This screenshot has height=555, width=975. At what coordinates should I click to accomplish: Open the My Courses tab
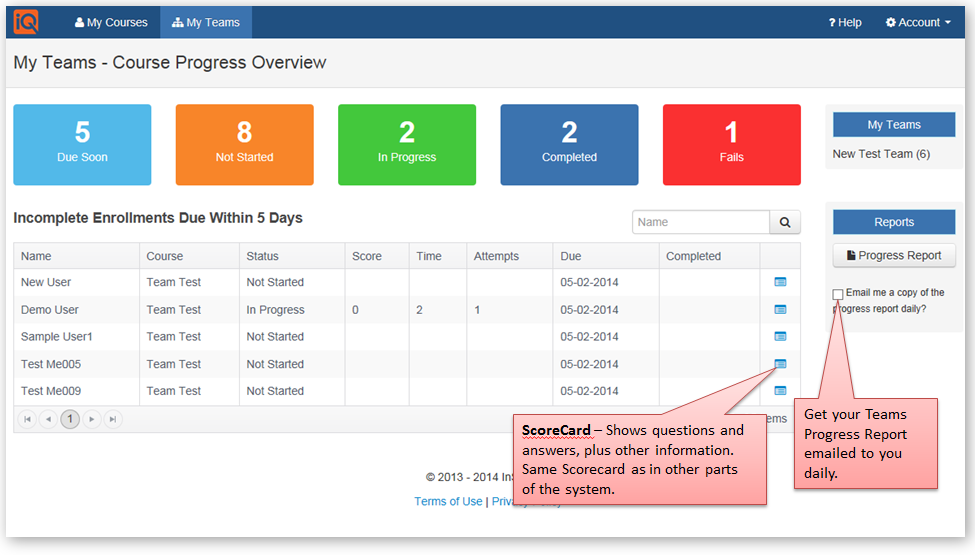[111, 22]
